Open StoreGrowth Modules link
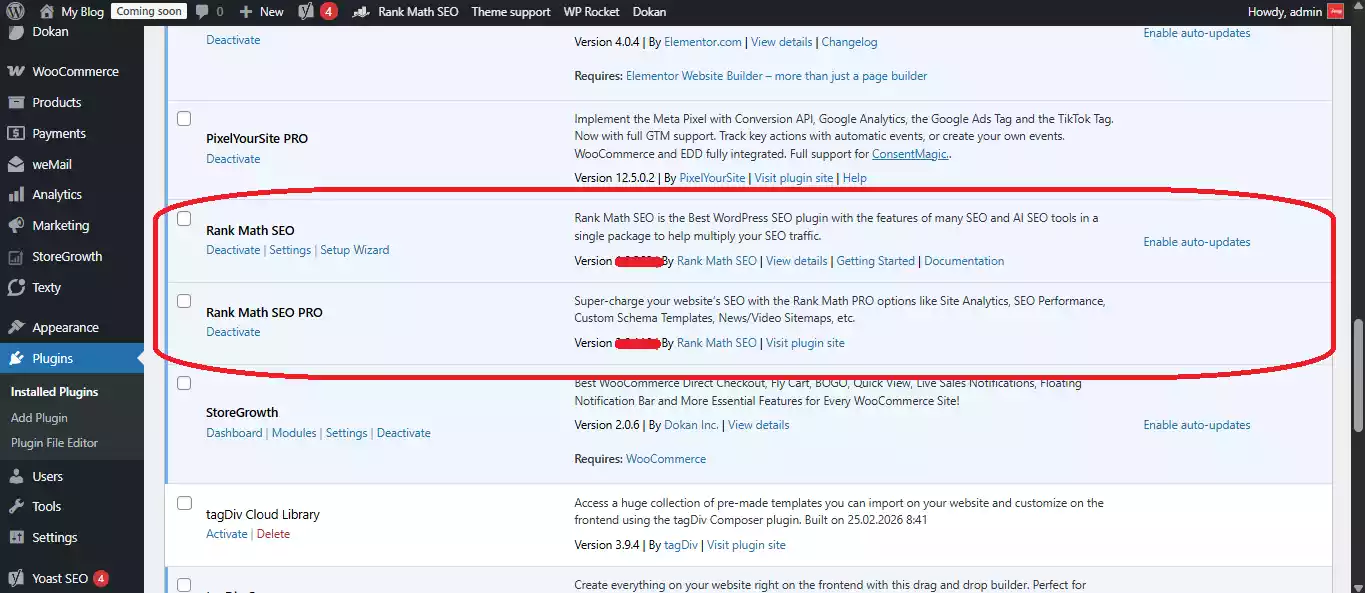 pos(294,433)
